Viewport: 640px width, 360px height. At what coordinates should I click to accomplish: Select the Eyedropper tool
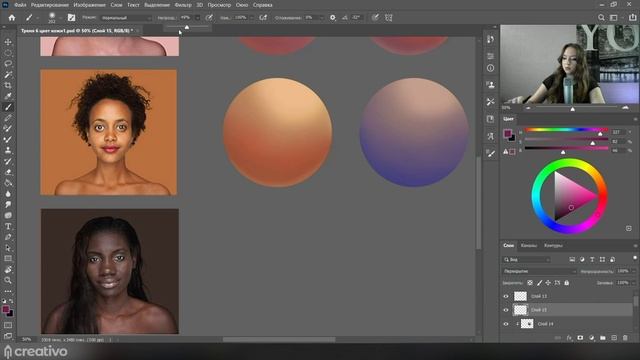pyautogui.click(x=8, y=96)
